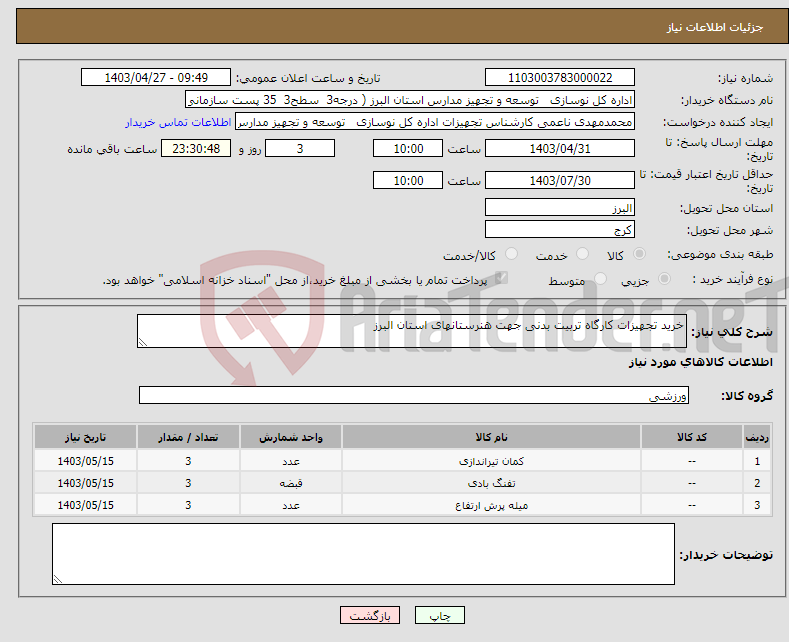
Task: Click the تفنگ بادی item name cell
Action: [x=491, y=483]
